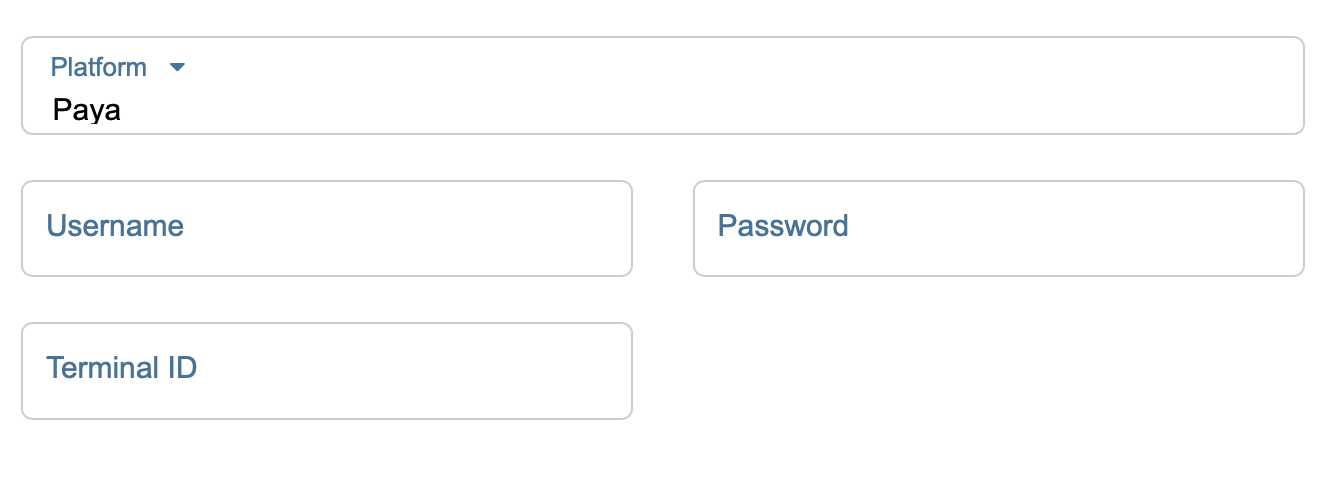Expand the Platform selector showing Paya

click(x=662, y=86)
